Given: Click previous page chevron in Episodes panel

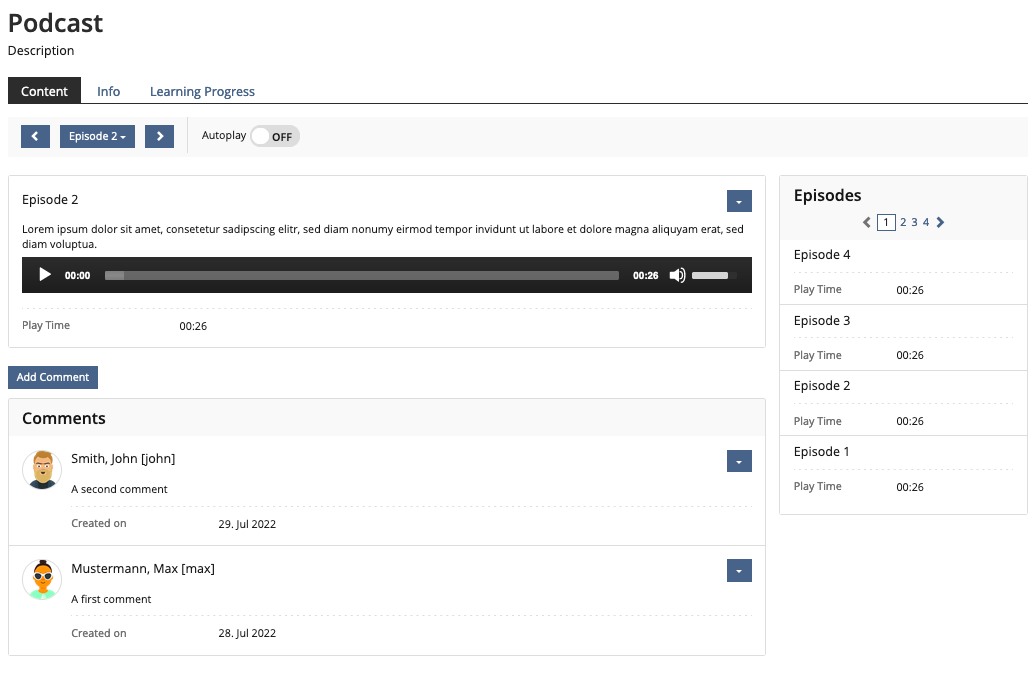Looking at the screenshot, I should 867,222.
